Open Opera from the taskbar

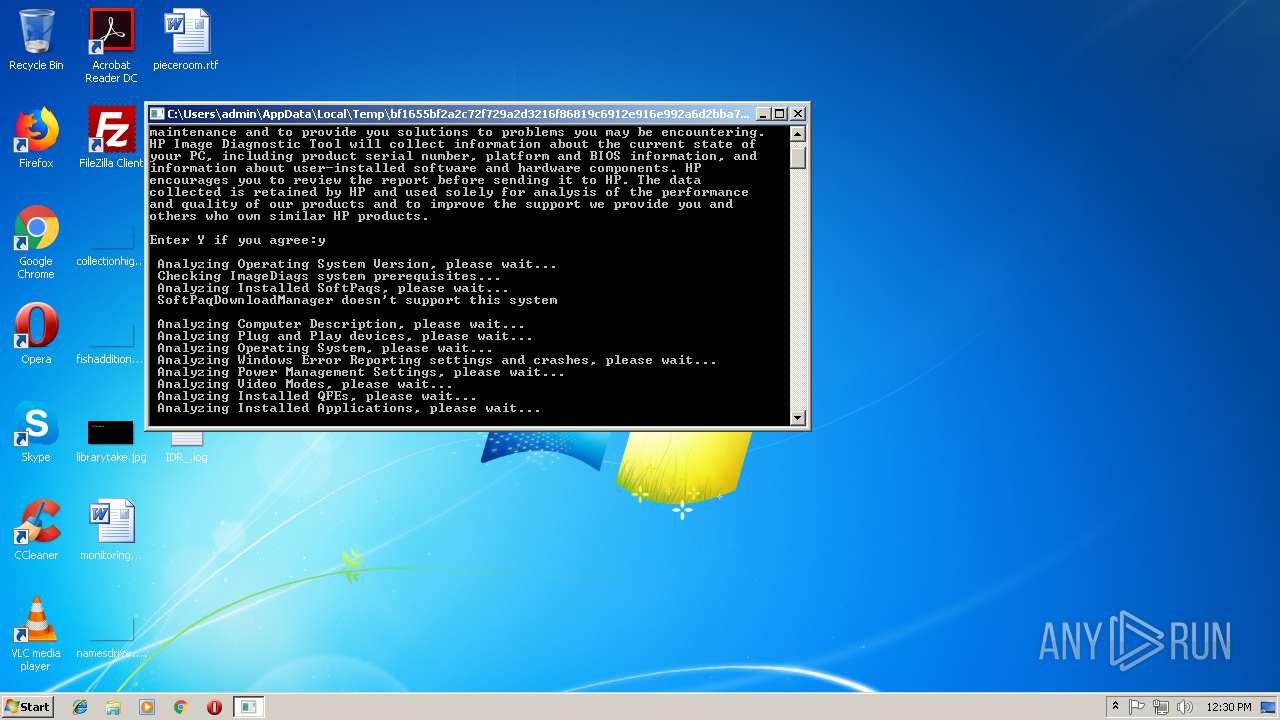tap(214, 707)
